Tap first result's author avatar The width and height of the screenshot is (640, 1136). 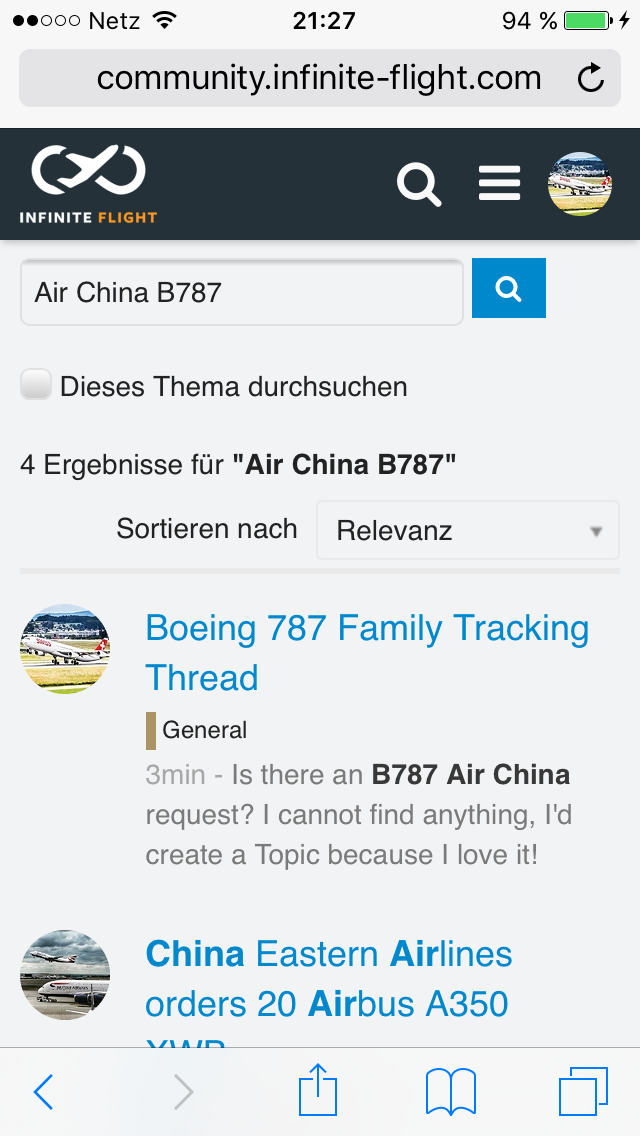64,648
